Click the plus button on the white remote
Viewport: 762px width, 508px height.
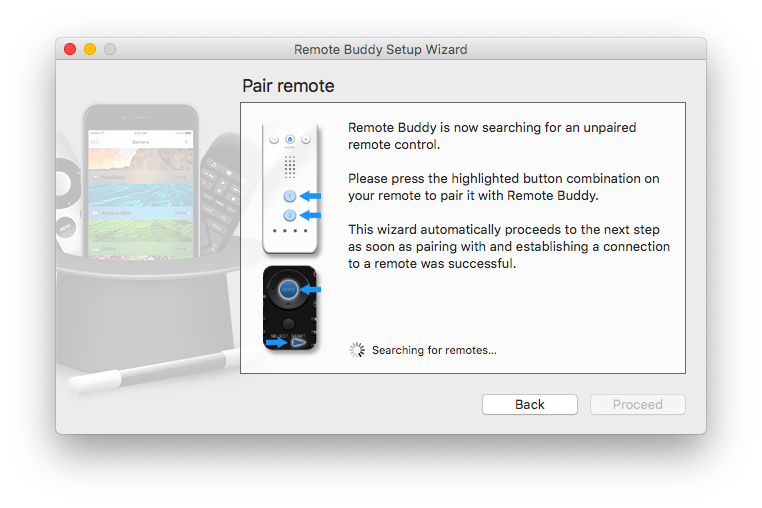pyautogui.click(x=306, y=140)
